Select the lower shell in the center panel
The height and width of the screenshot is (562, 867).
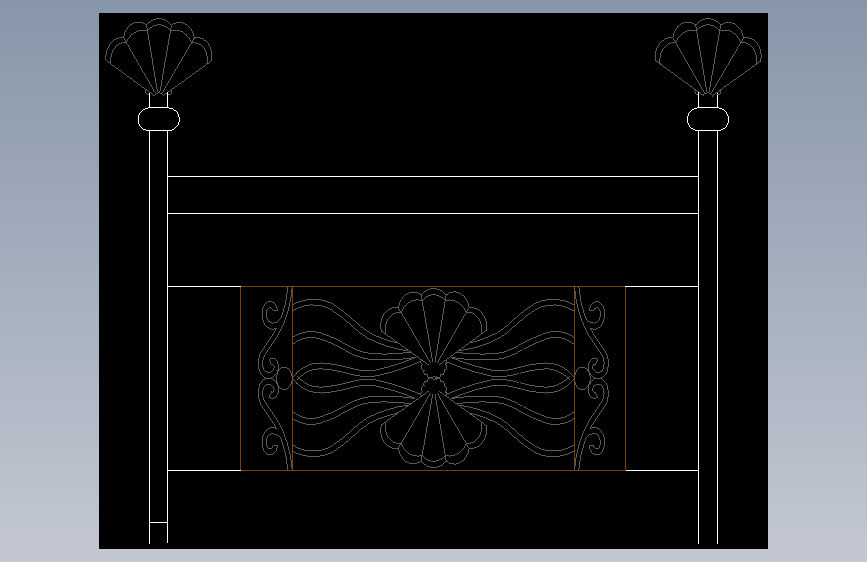point(434,425)
